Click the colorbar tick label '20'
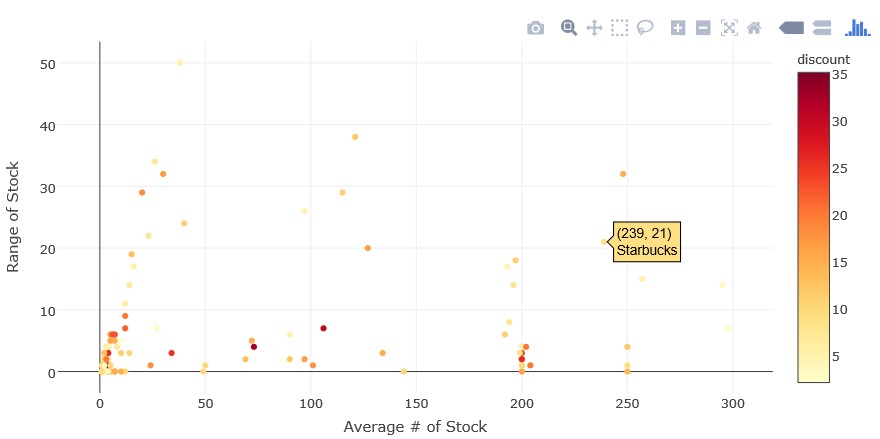 pyautogui.click(x=839, y=216)
